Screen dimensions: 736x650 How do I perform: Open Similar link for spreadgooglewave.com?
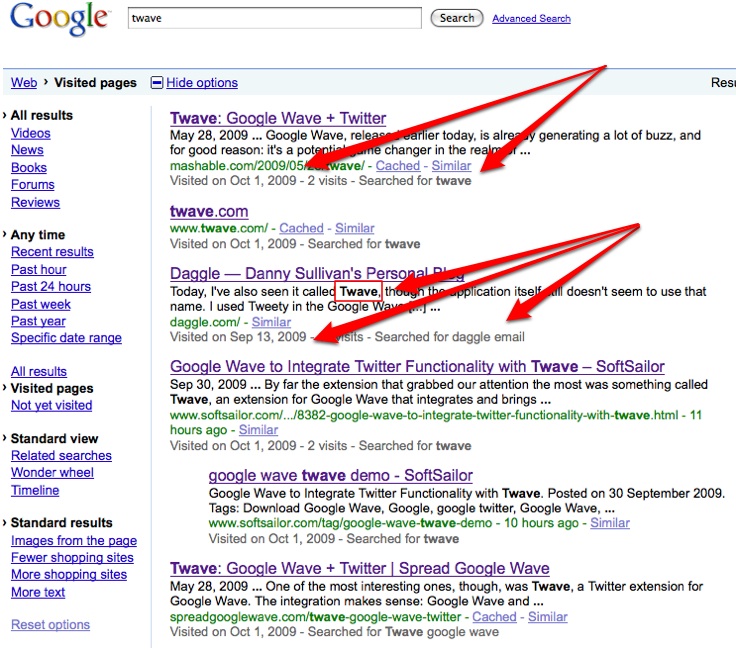547,617
